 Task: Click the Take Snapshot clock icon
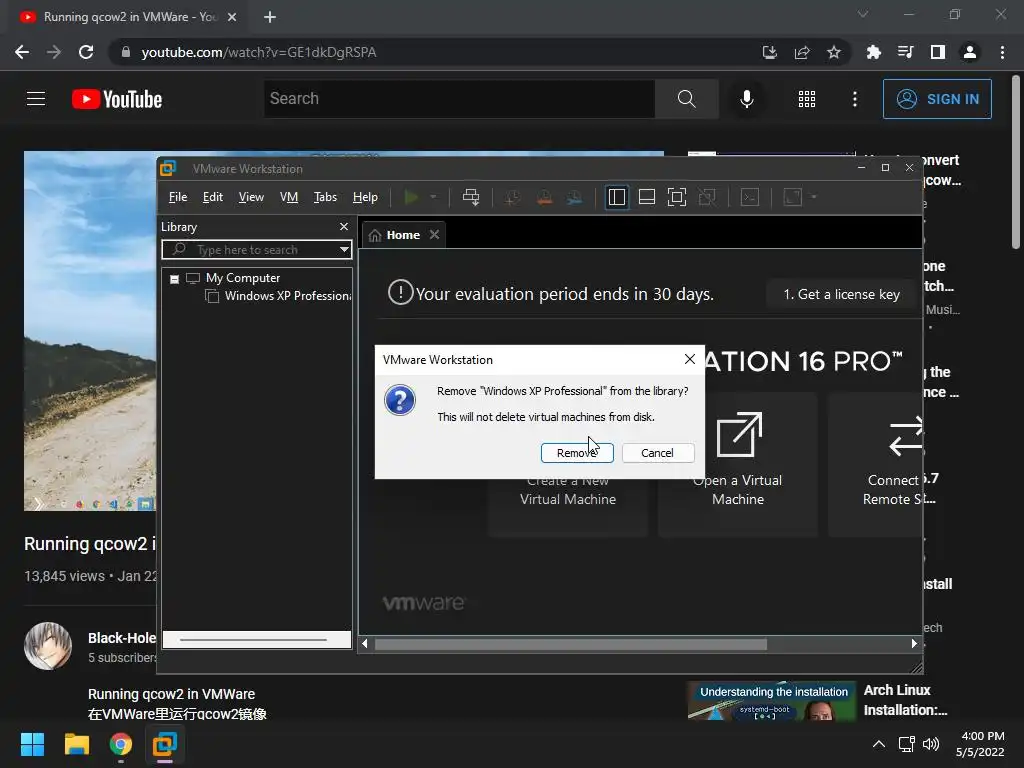tap(513, 197)
